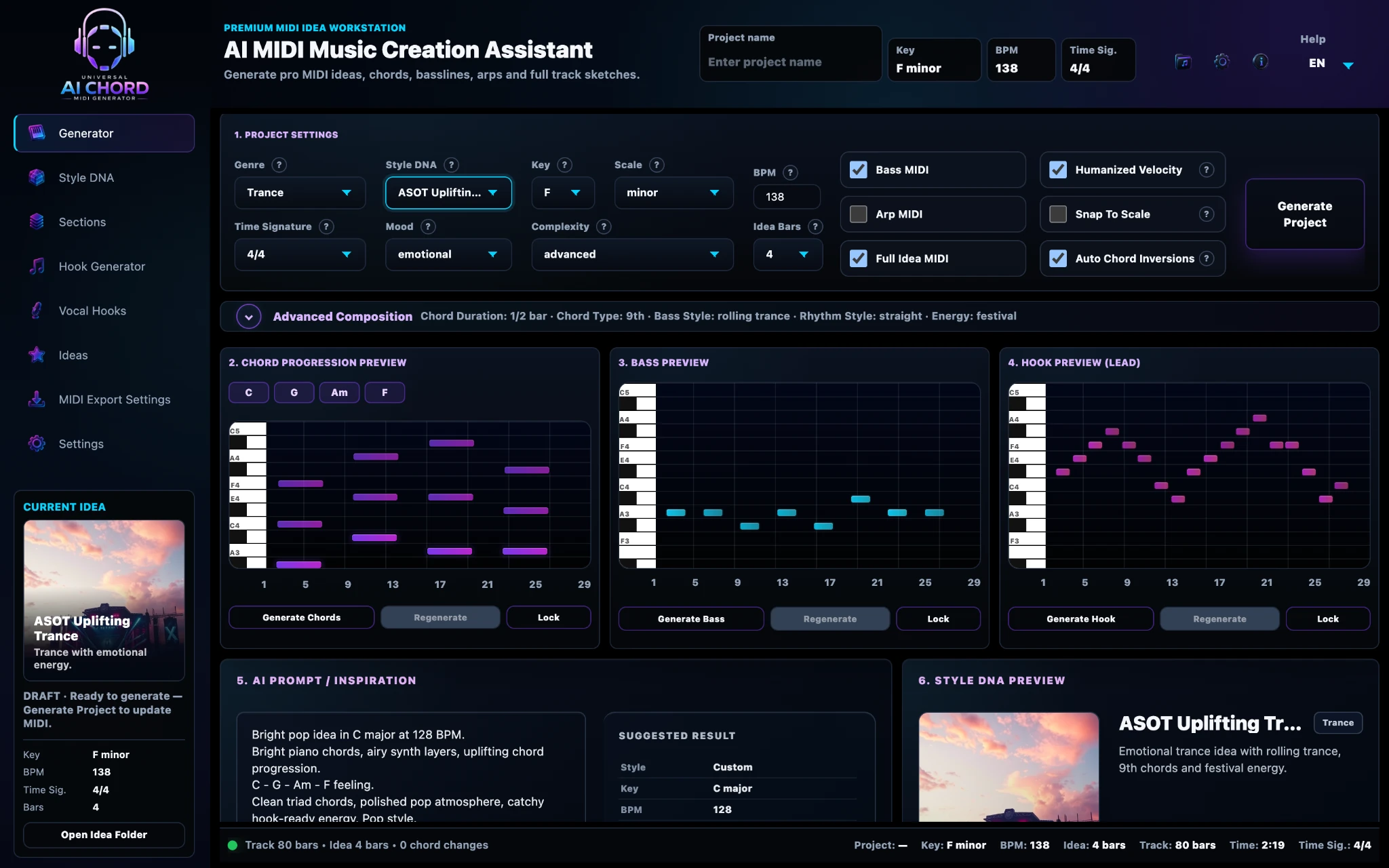Toggle the Auto Chord Inversions checkbox

point(1058,258)
